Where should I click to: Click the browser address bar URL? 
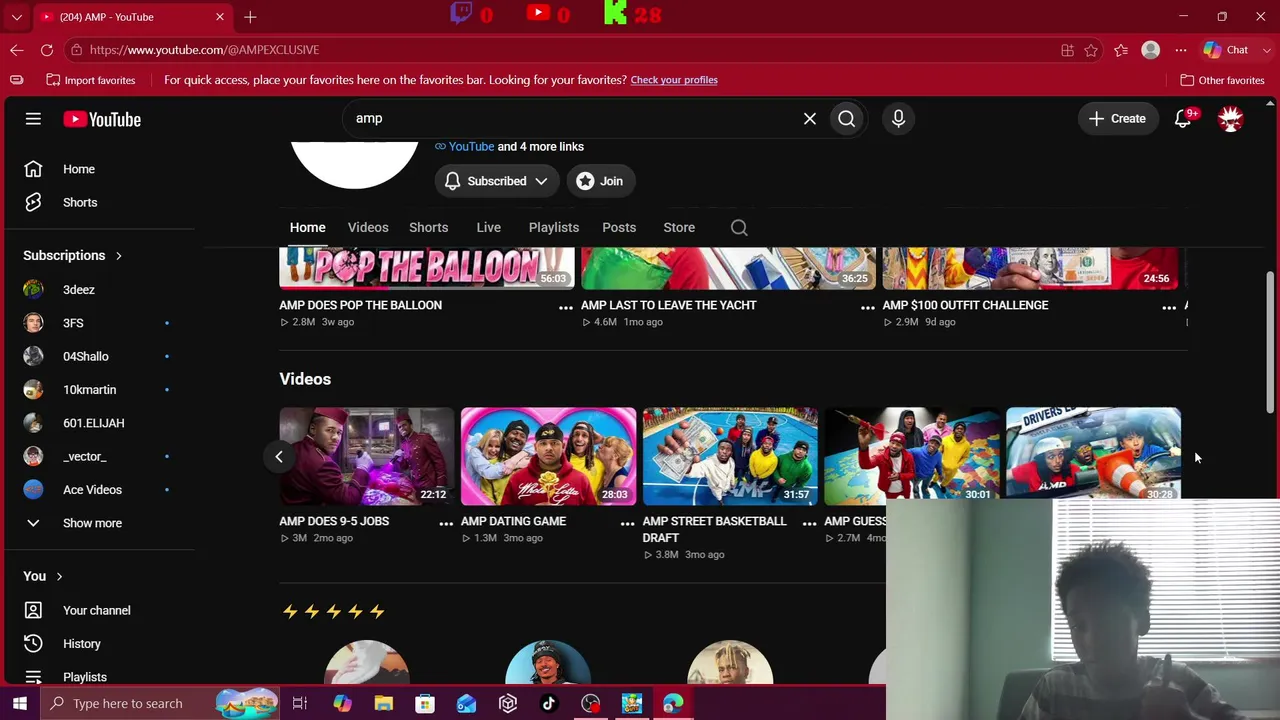(x=204, y=50)
